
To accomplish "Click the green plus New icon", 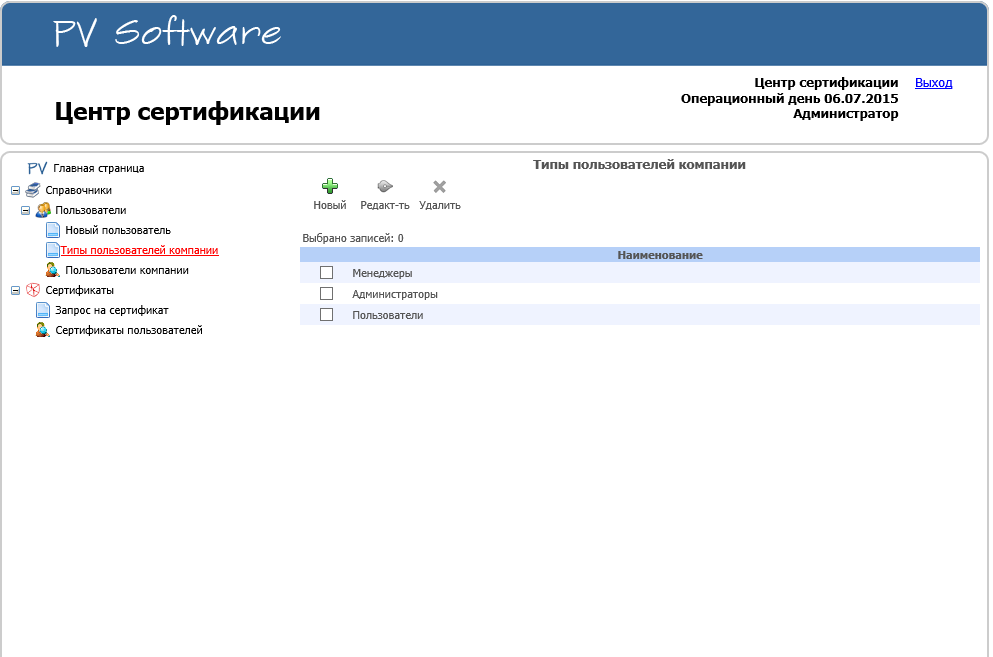I will 330,186.
